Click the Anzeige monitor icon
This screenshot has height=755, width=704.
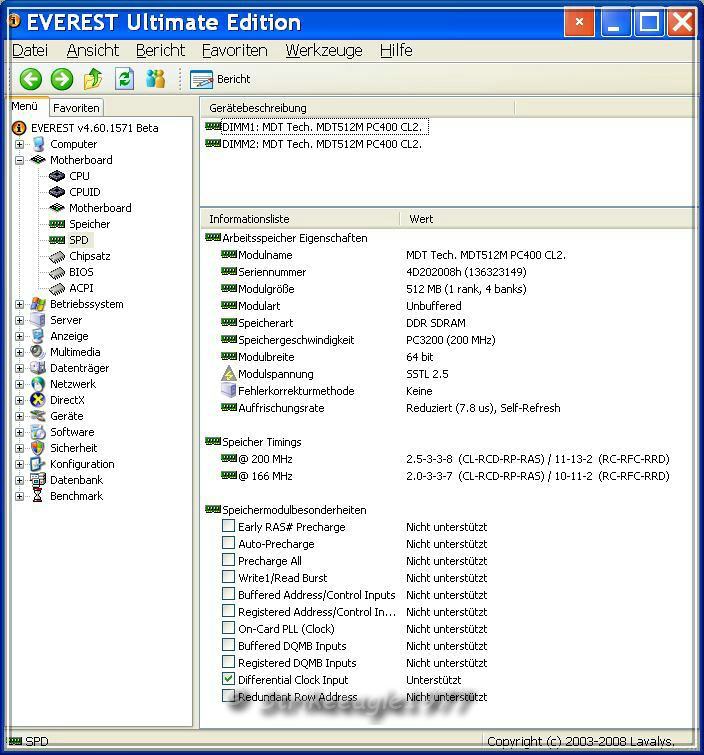(x=38, y=336)
